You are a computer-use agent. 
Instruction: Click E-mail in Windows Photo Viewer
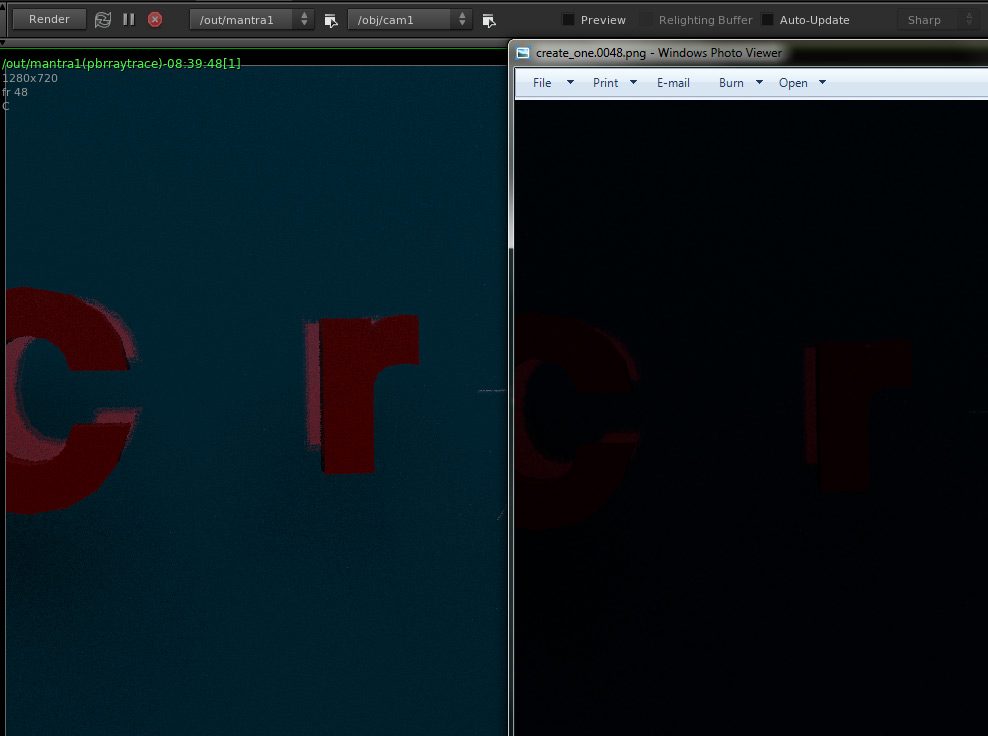673,83
